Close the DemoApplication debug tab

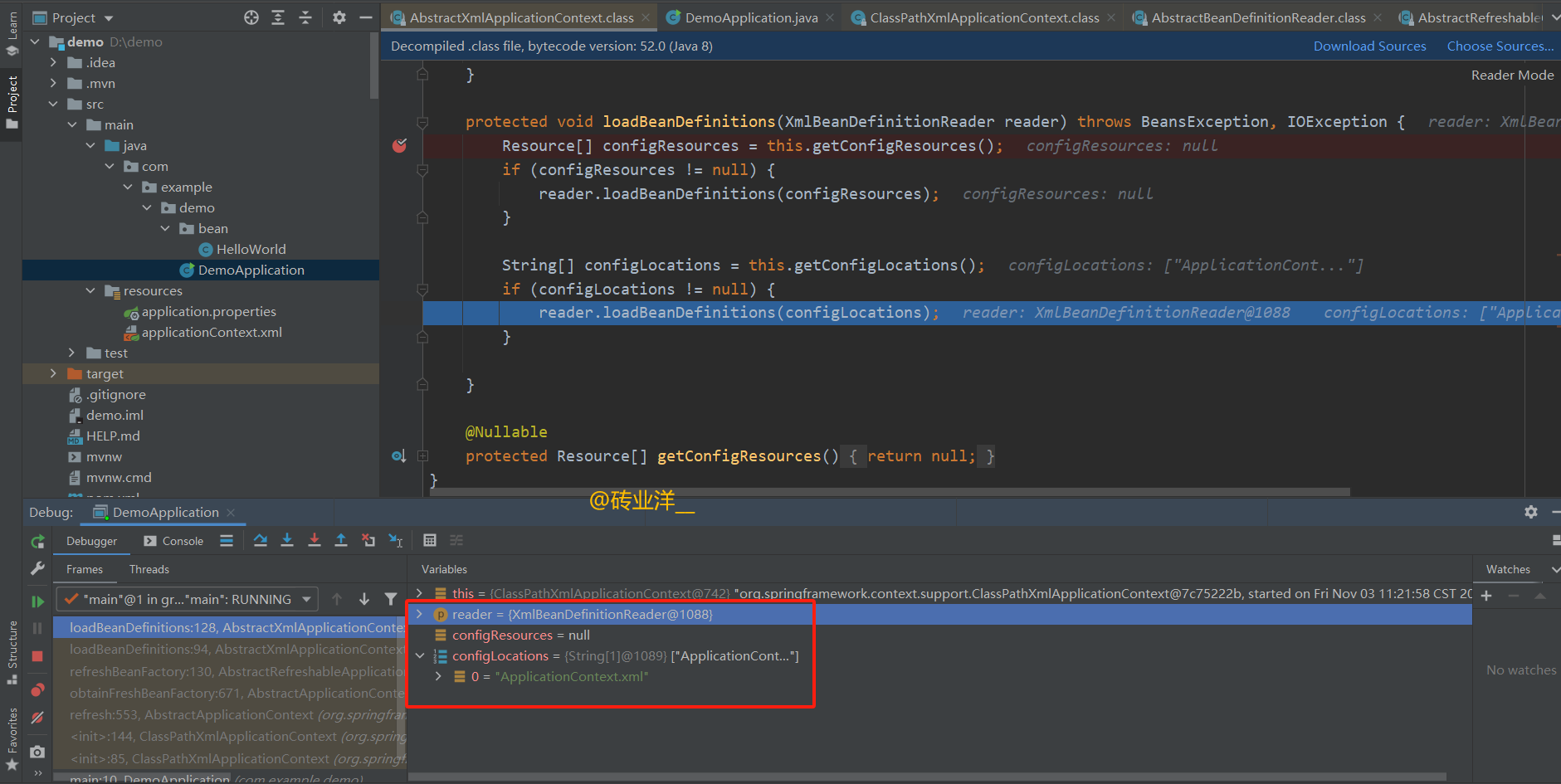231,513
